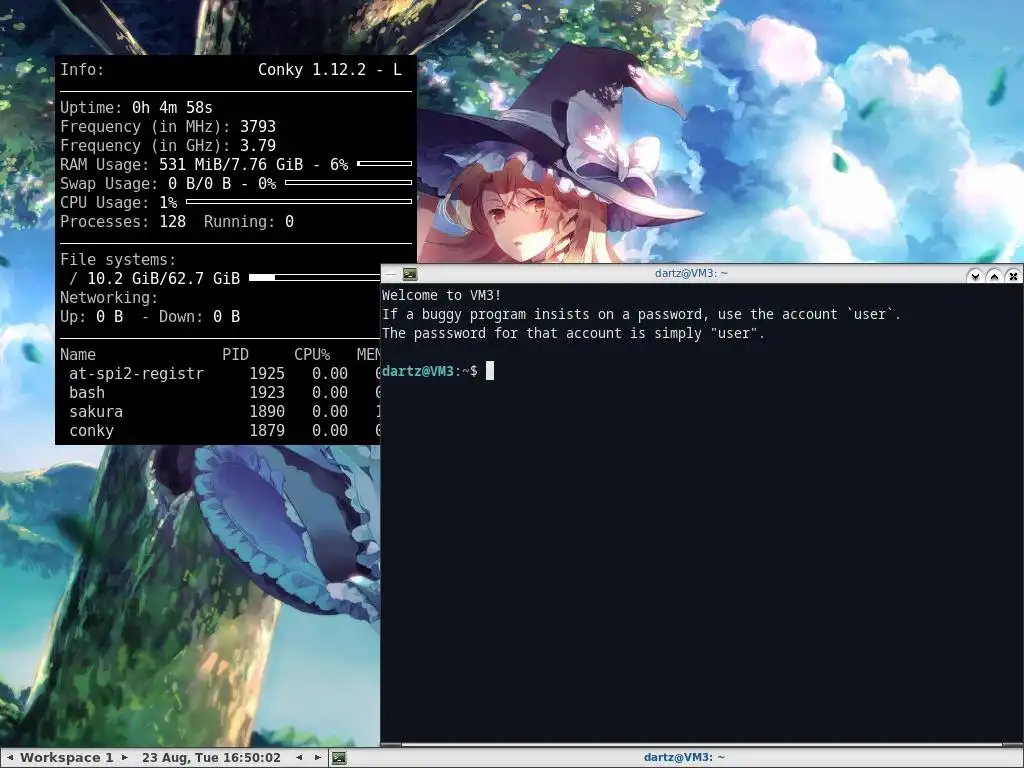Click the 'Processes: 128' text
Image resolution: width=1024 pixels, height=768 pixels.
[123, 222]
